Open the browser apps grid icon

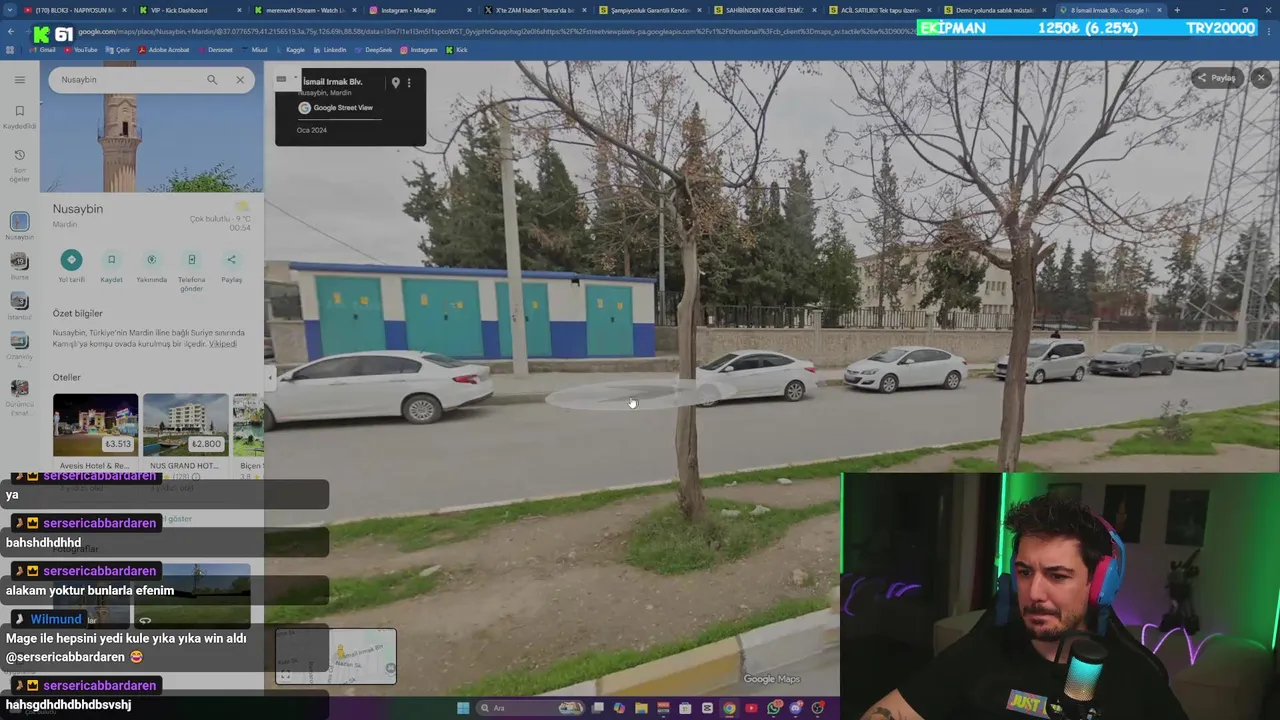(10, 49)
